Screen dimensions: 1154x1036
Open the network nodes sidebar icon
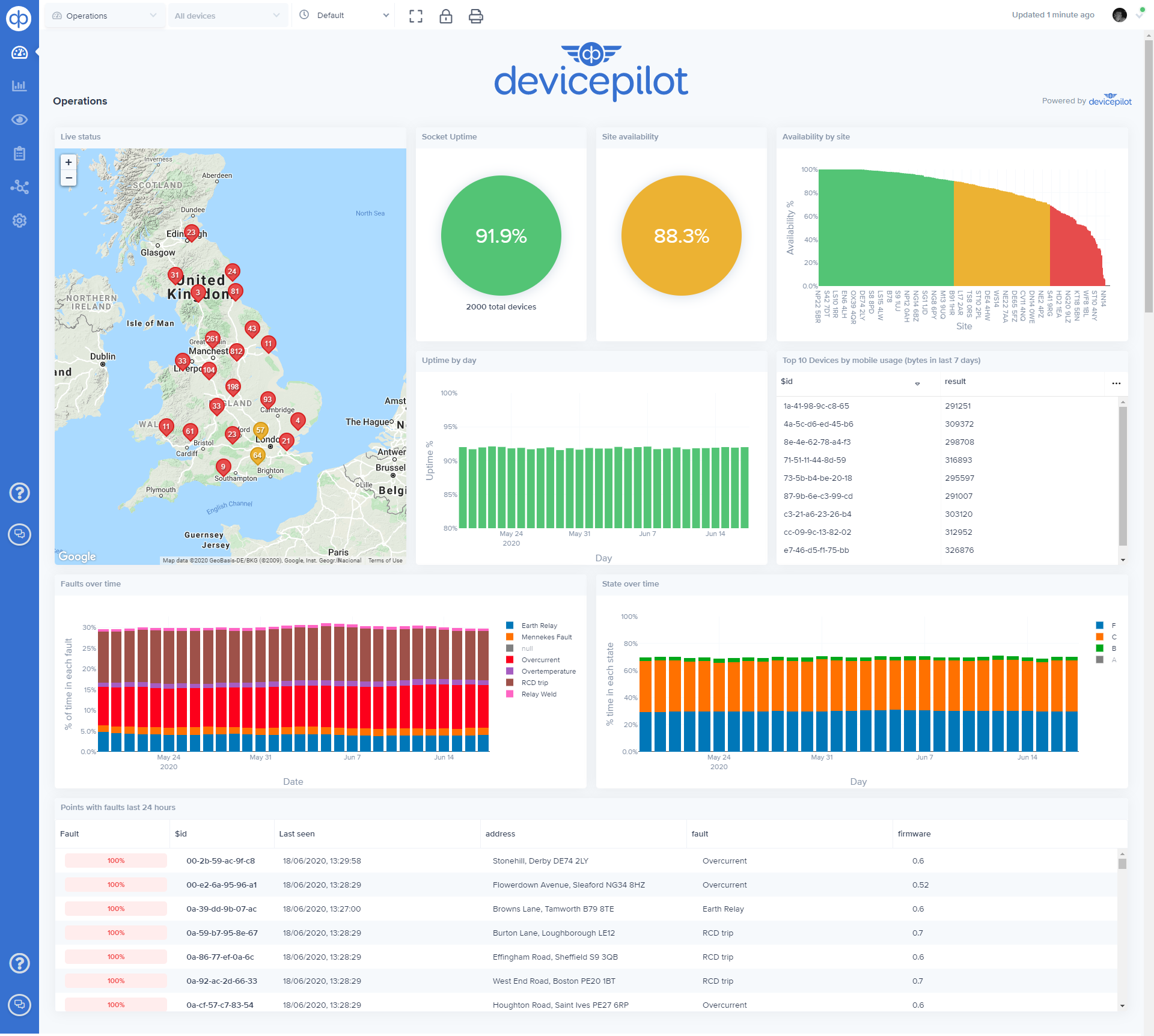tap(19, 187)
